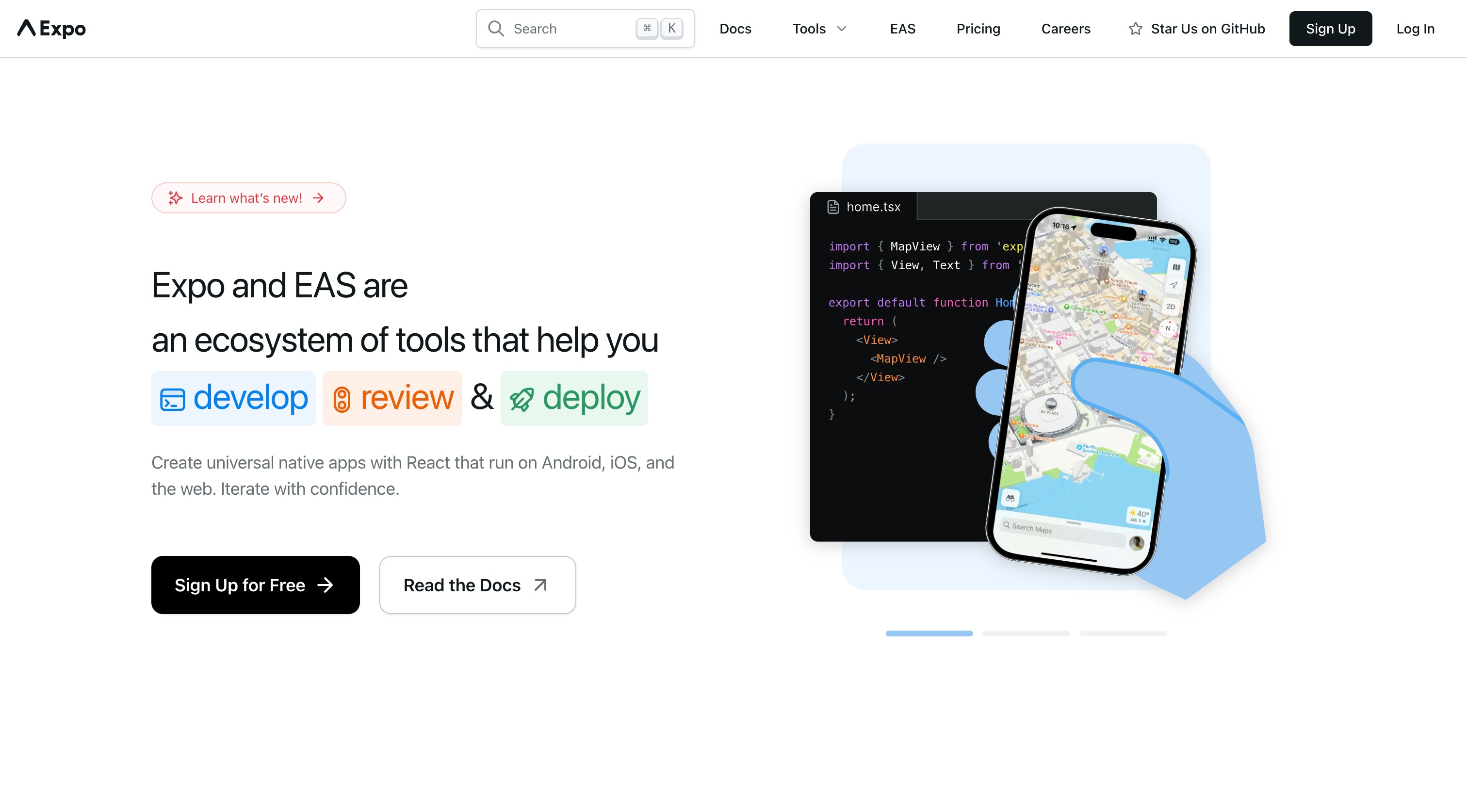Click the blue develop highlight word
The height and width of the screenshot is (812, 1467).
(233, 398)
